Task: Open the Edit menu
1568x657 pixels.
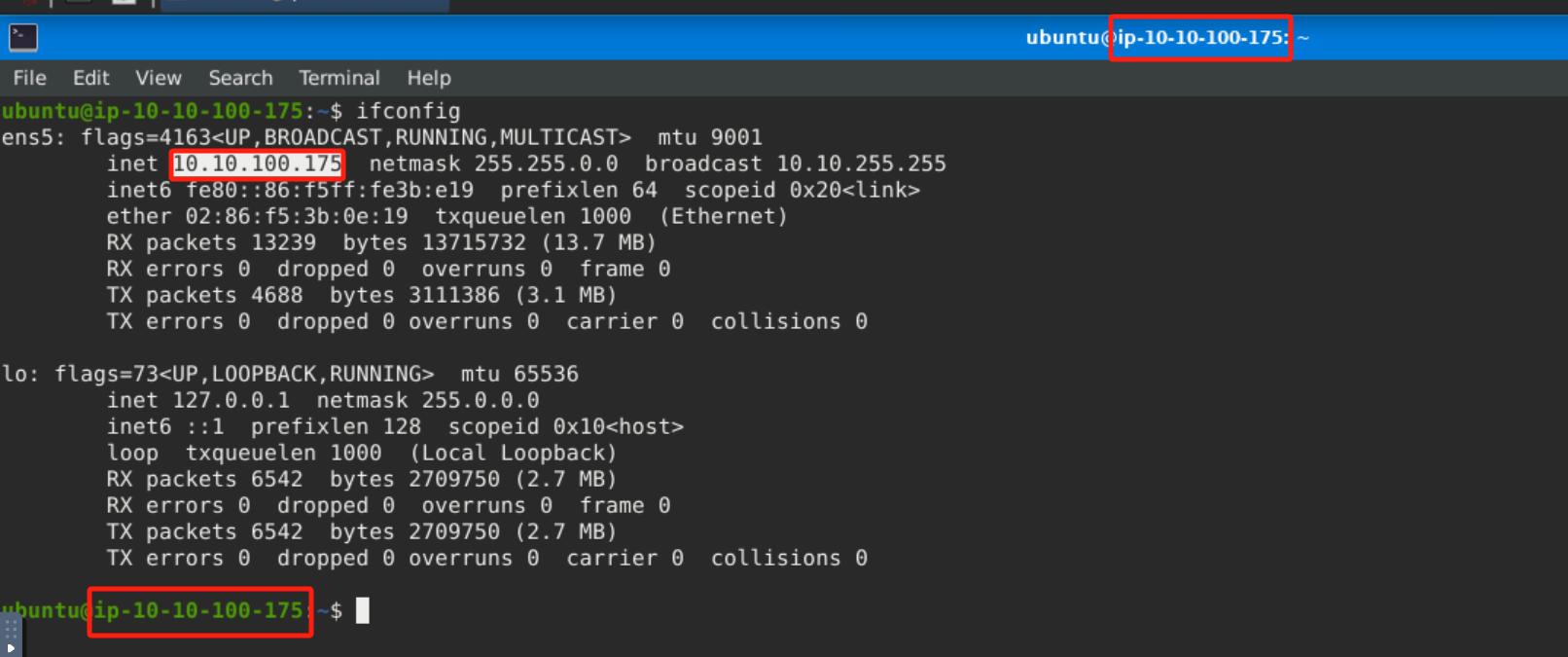Action: coord(90,78)
